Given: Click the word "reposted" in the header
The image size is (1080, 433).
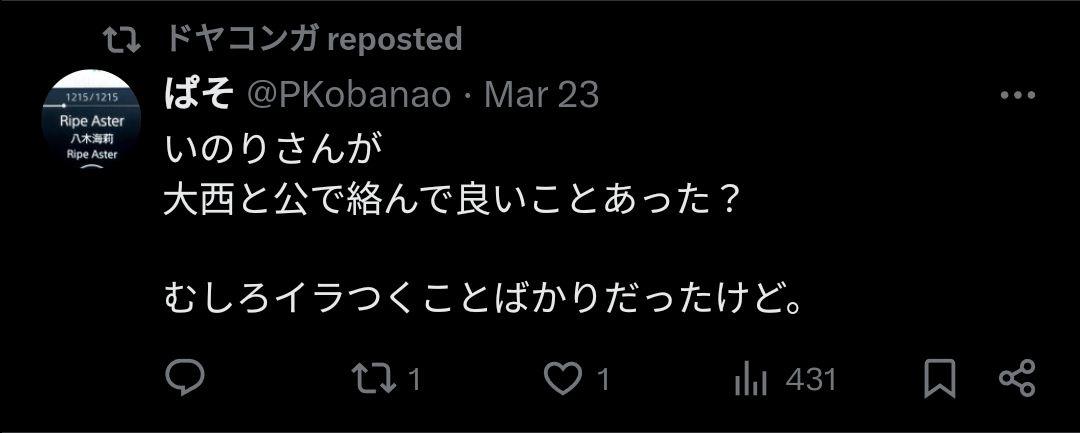Looking at the screenshot, I should tap(395, 40).
